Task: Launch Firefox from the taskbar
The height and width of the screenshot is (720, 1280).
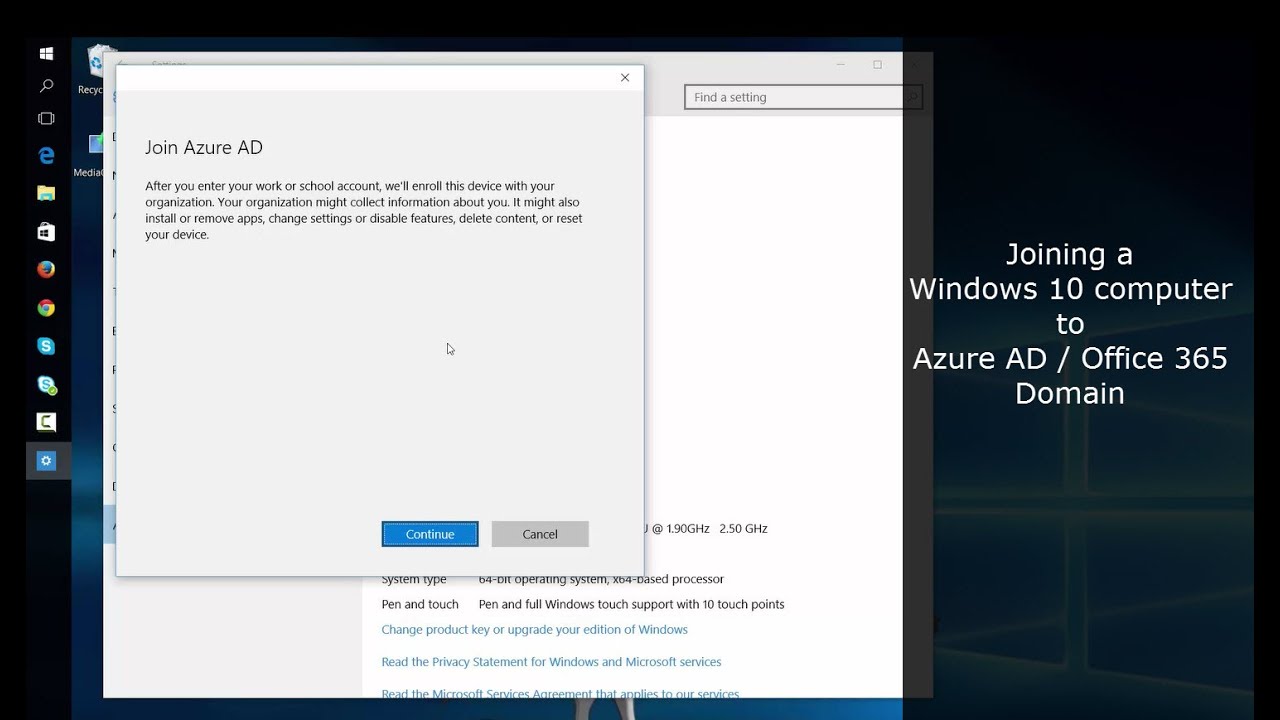Action: [x=46, y=269]
